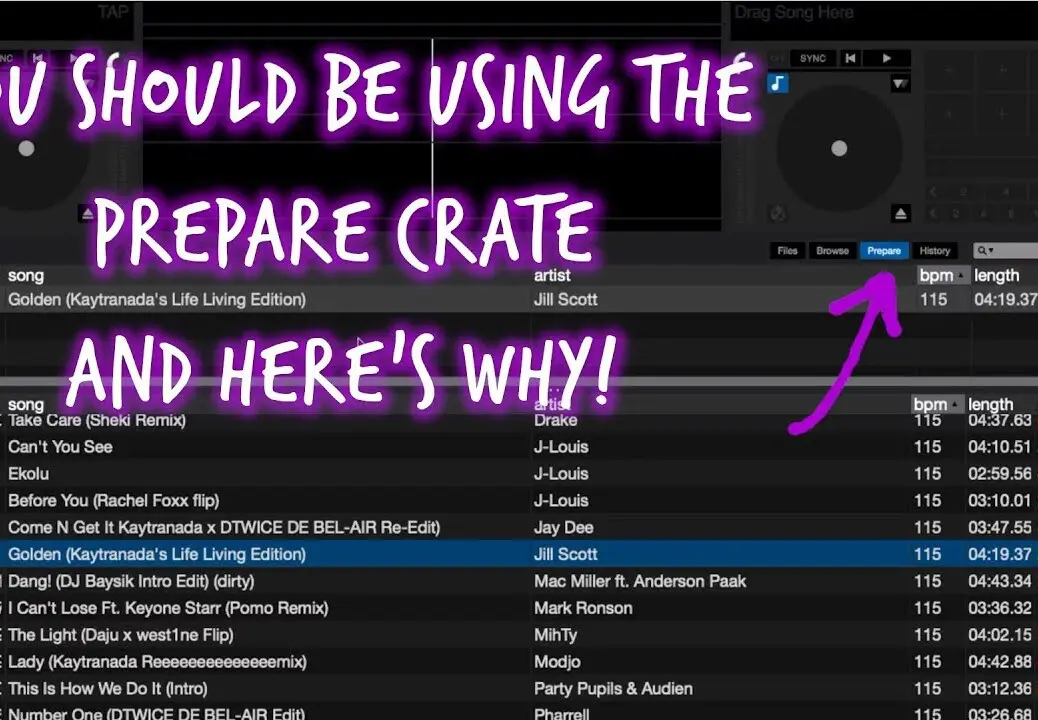The width and height of the screenshot is (1038, 720).
Task: Sort Prepare crate by length column
Action: click(x=996, y=275)
